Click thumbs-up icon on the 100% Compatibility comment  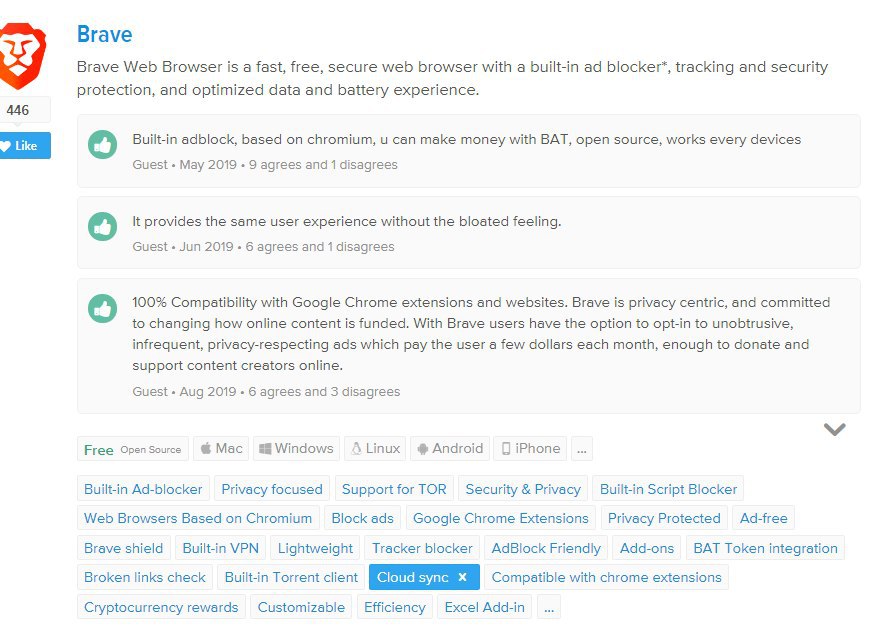pos(102,308)
